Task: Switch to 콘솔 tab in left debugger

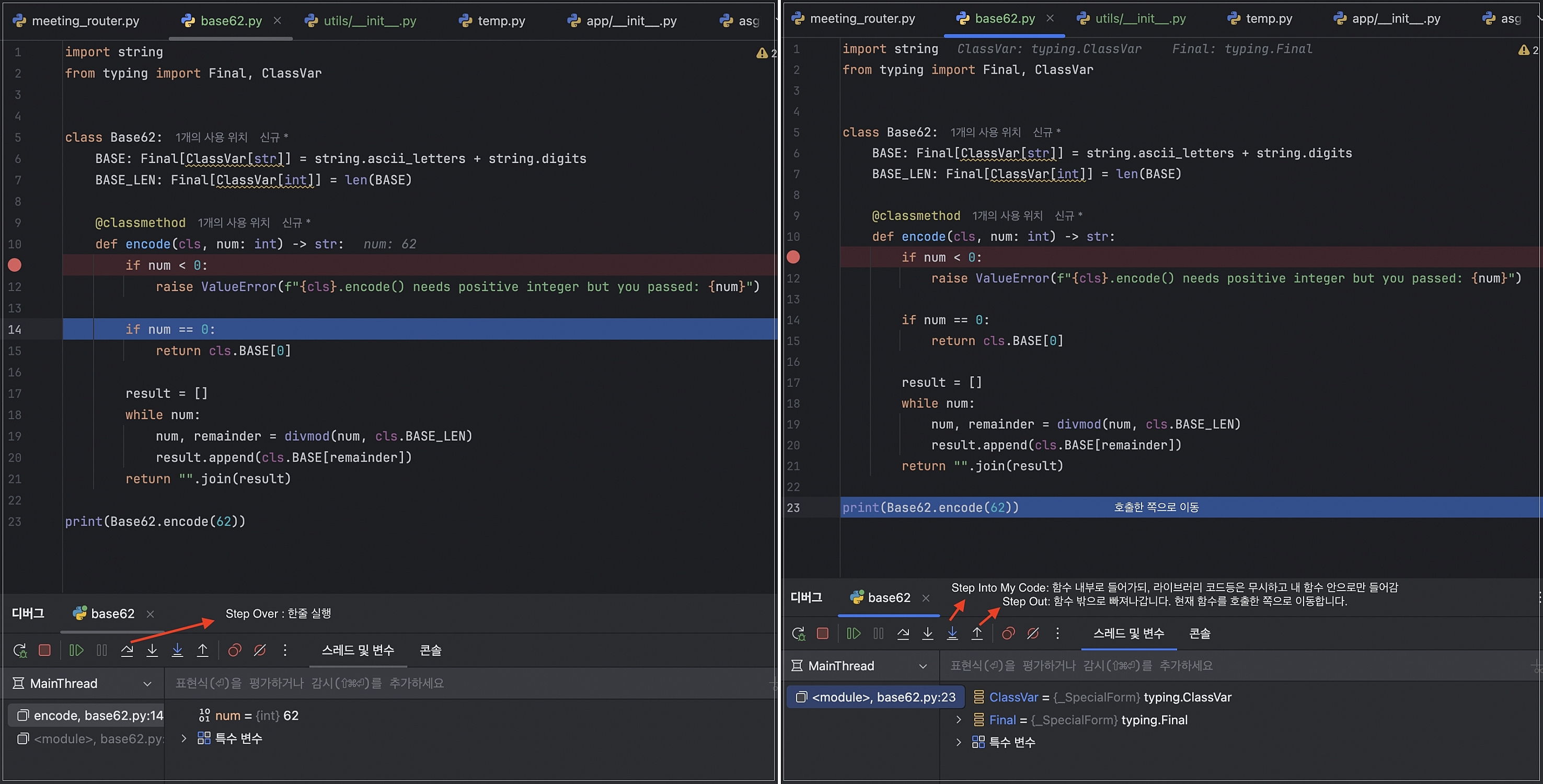Action: tap(430, 650)
